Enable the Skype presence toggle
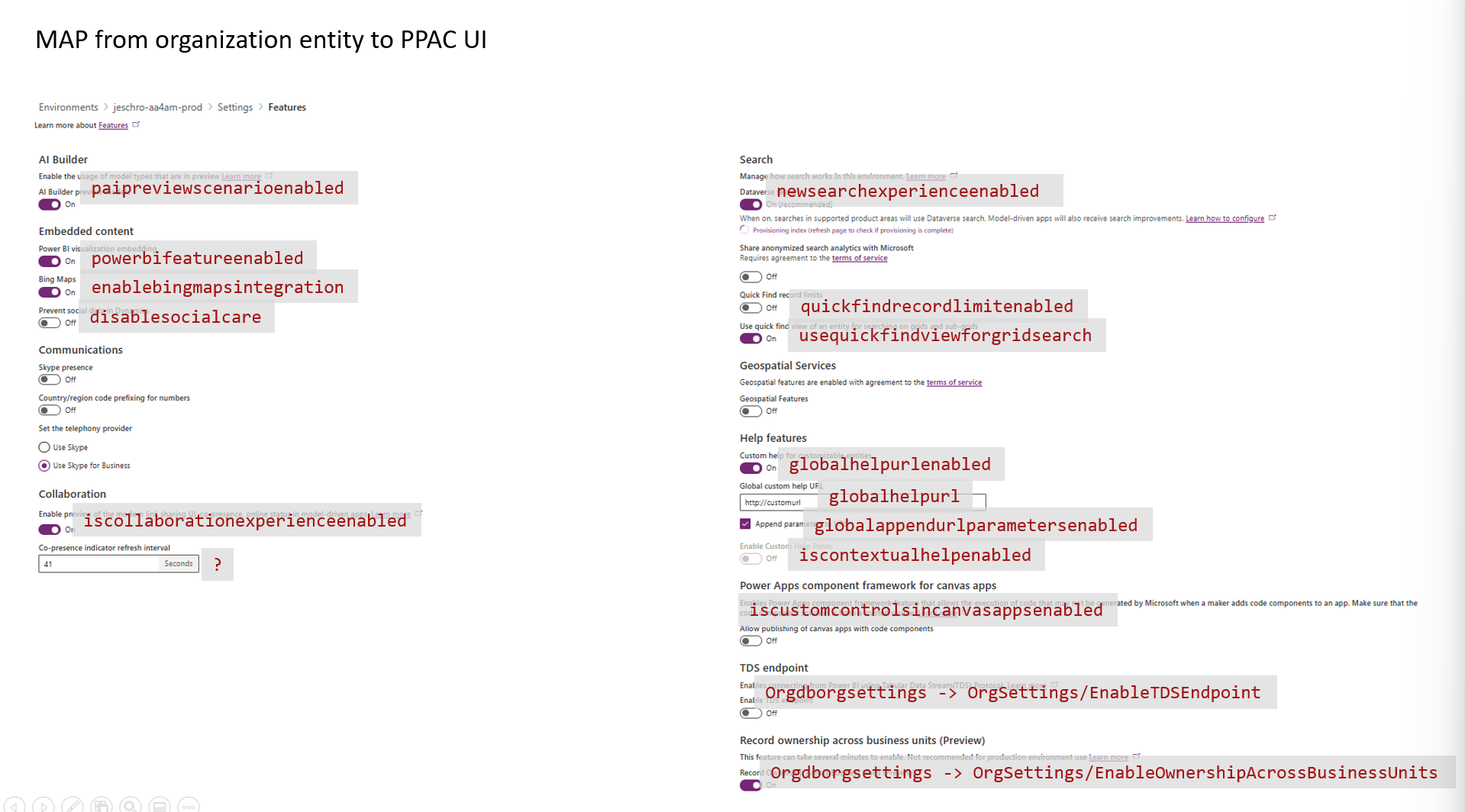The height and width of the screenshot is (812, 1465). (x=50, y=379)
